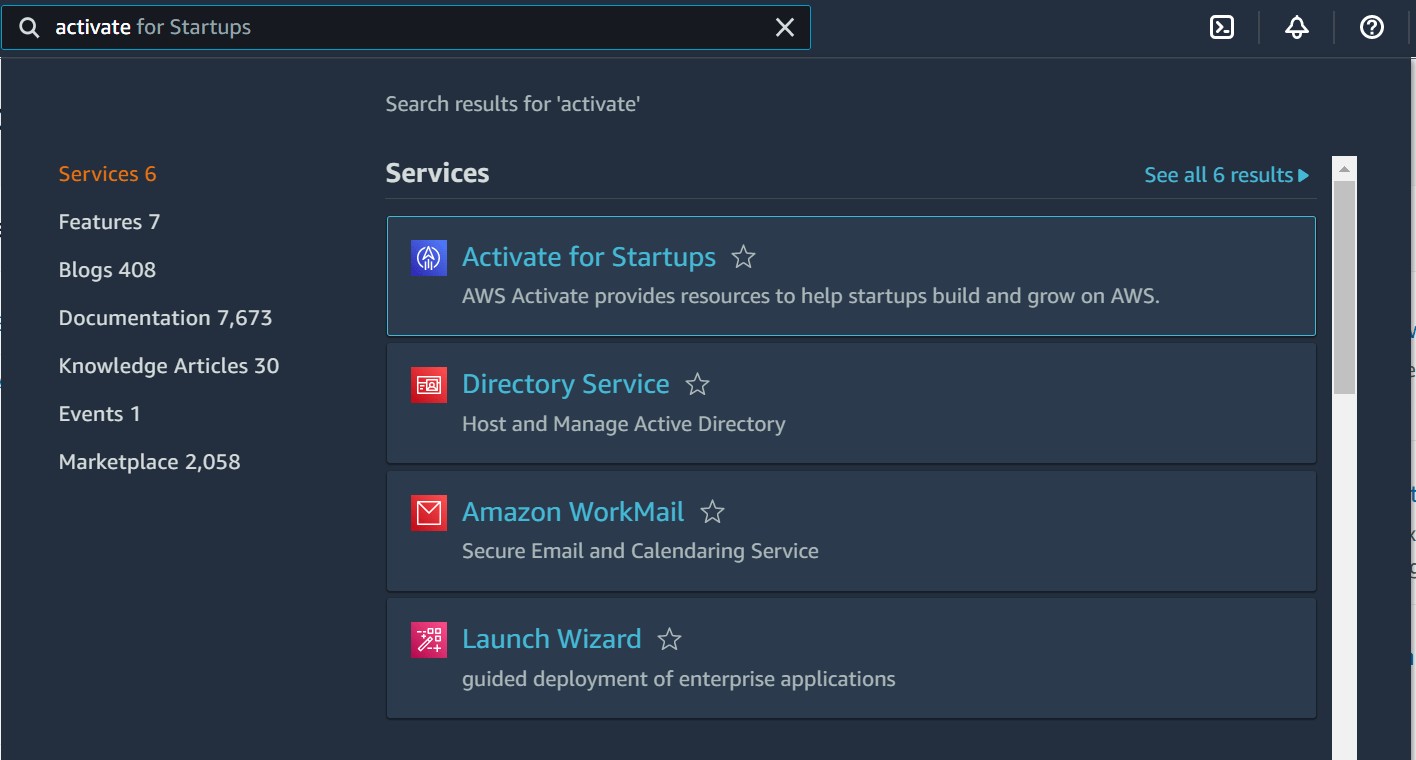Click the Launch Wizard magic wand icon
1416x760 pixels.
click(428, 639)
